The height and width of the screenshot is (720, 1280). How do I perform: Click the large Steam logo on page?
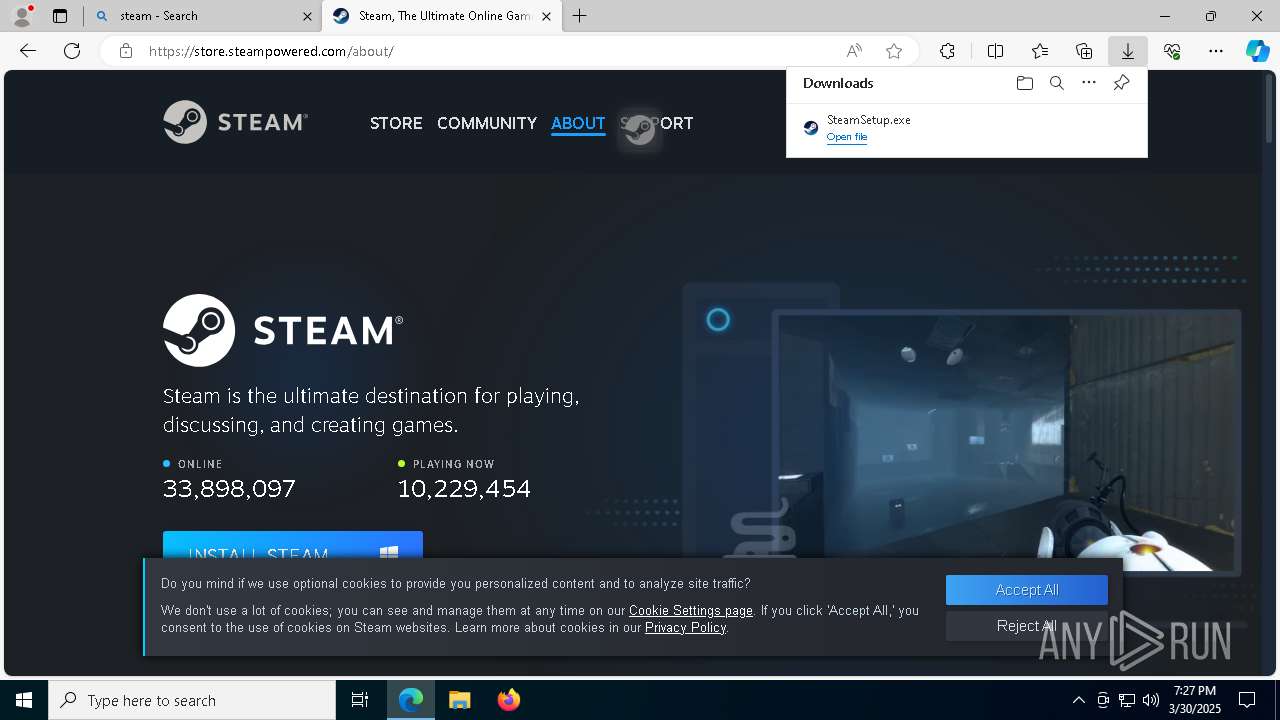click(x=283, y=330)
